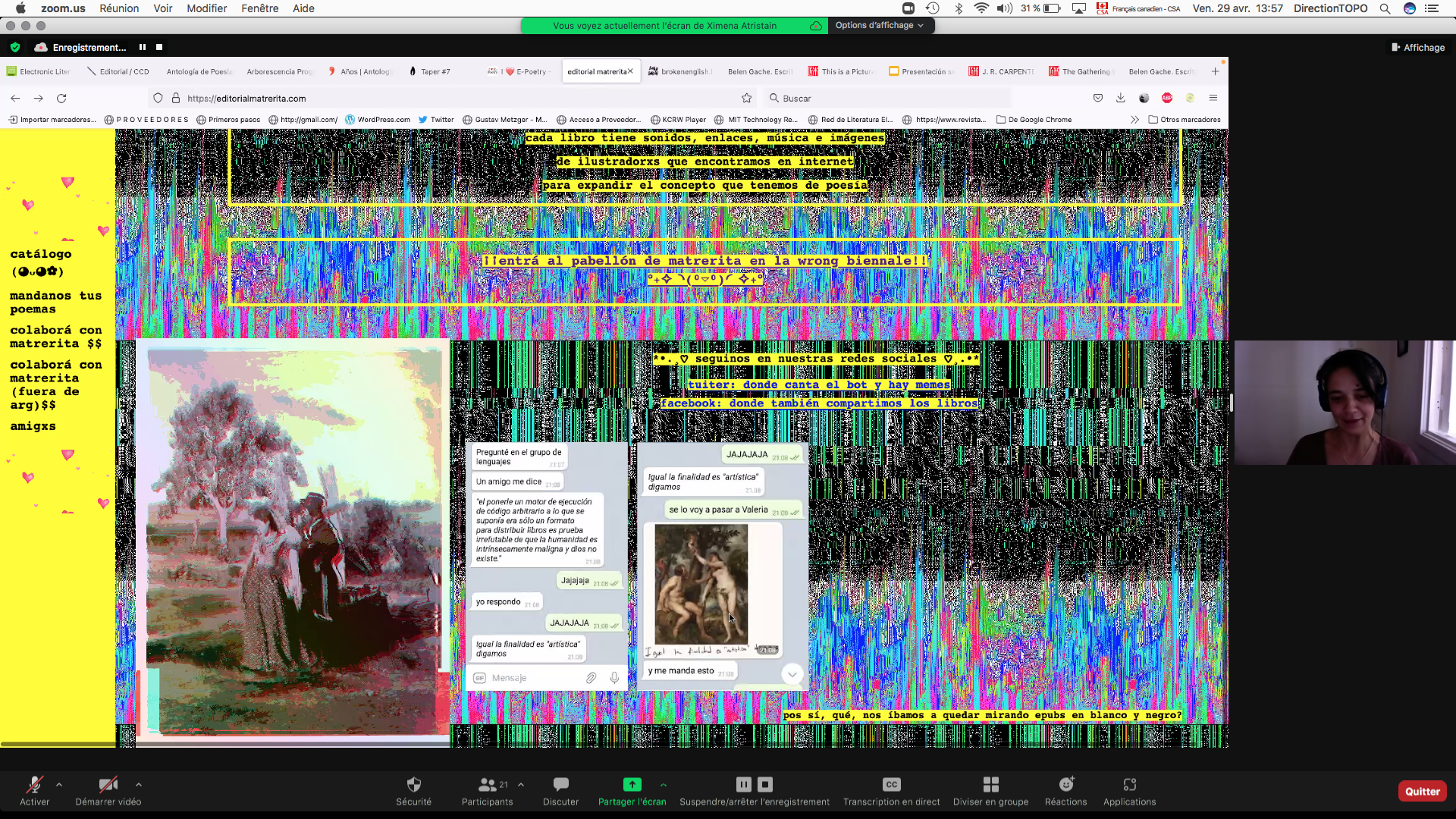Click the Wi-Fi status icon
1456x819 pixels.
pos(981,8)
